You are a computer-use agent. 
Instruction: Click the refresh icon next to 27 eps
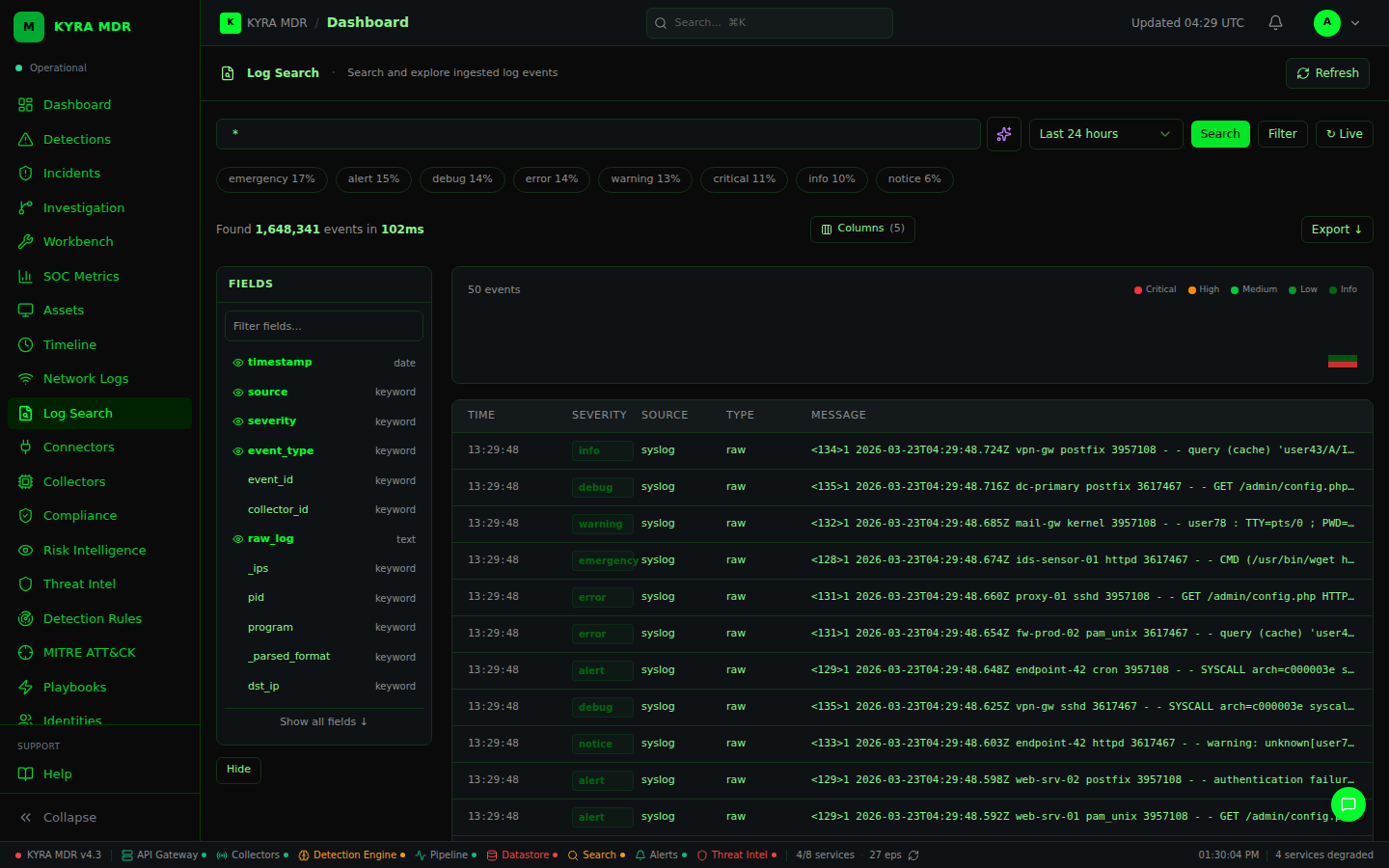pyautogui.click(x=913, y=855)
